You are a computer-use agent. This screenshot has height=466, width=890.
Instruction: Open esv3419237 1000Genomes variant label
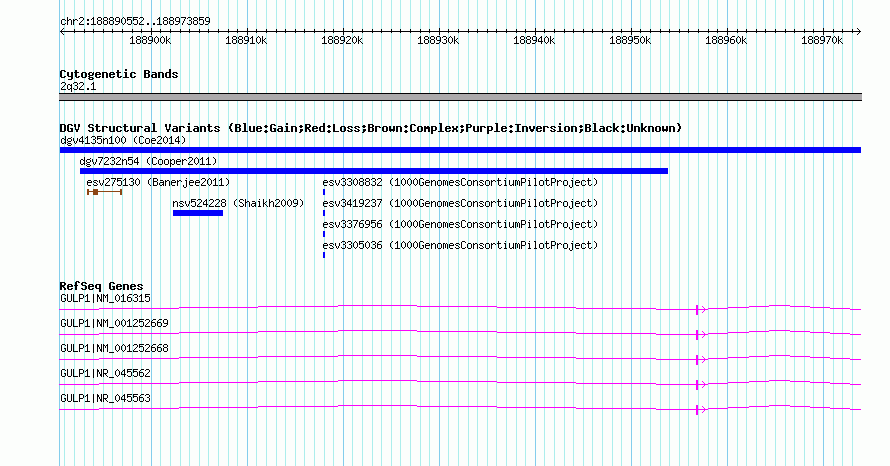(460, 203)
